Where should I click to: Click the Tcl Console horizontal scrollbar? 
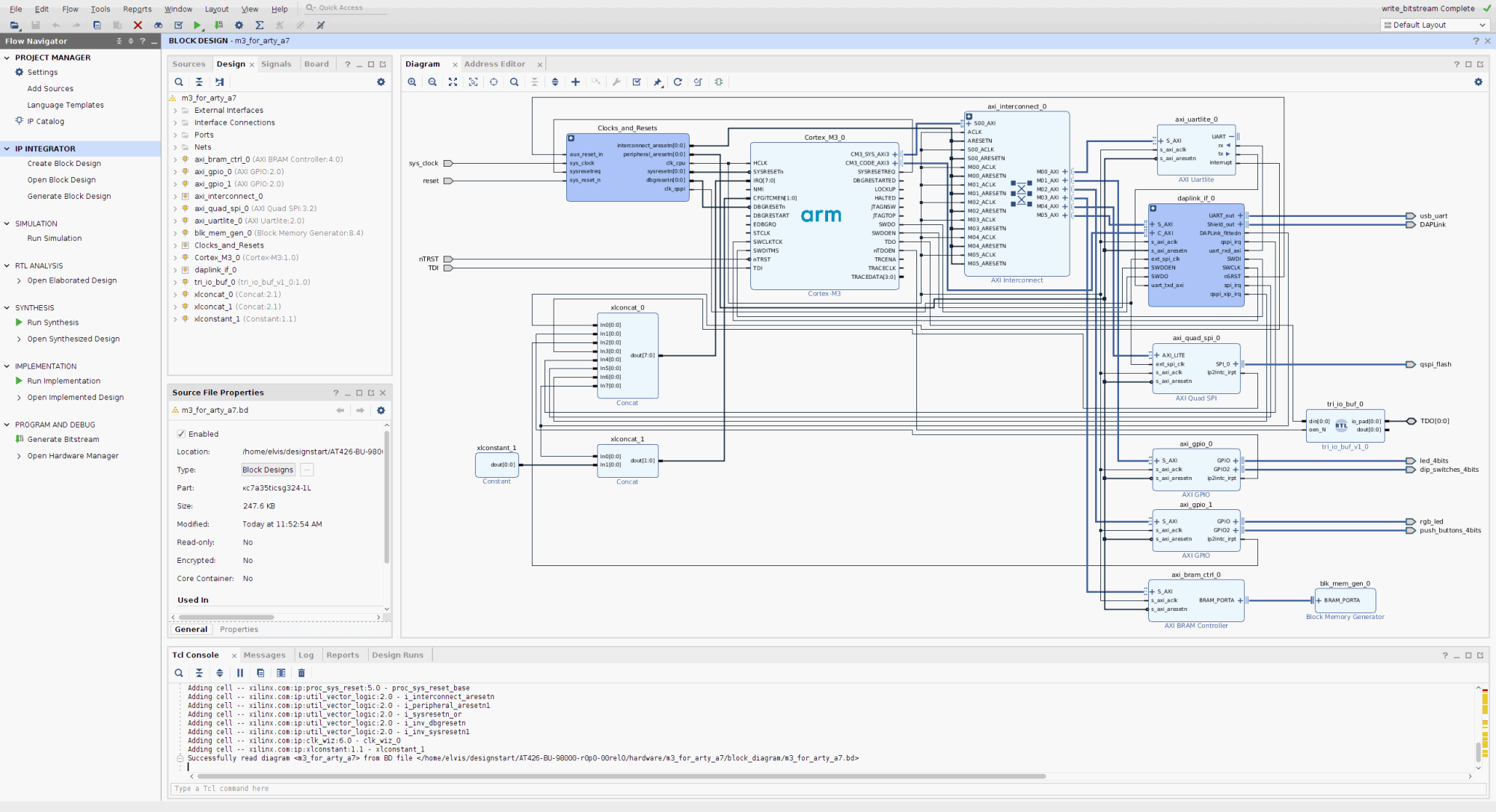[622, 776]
